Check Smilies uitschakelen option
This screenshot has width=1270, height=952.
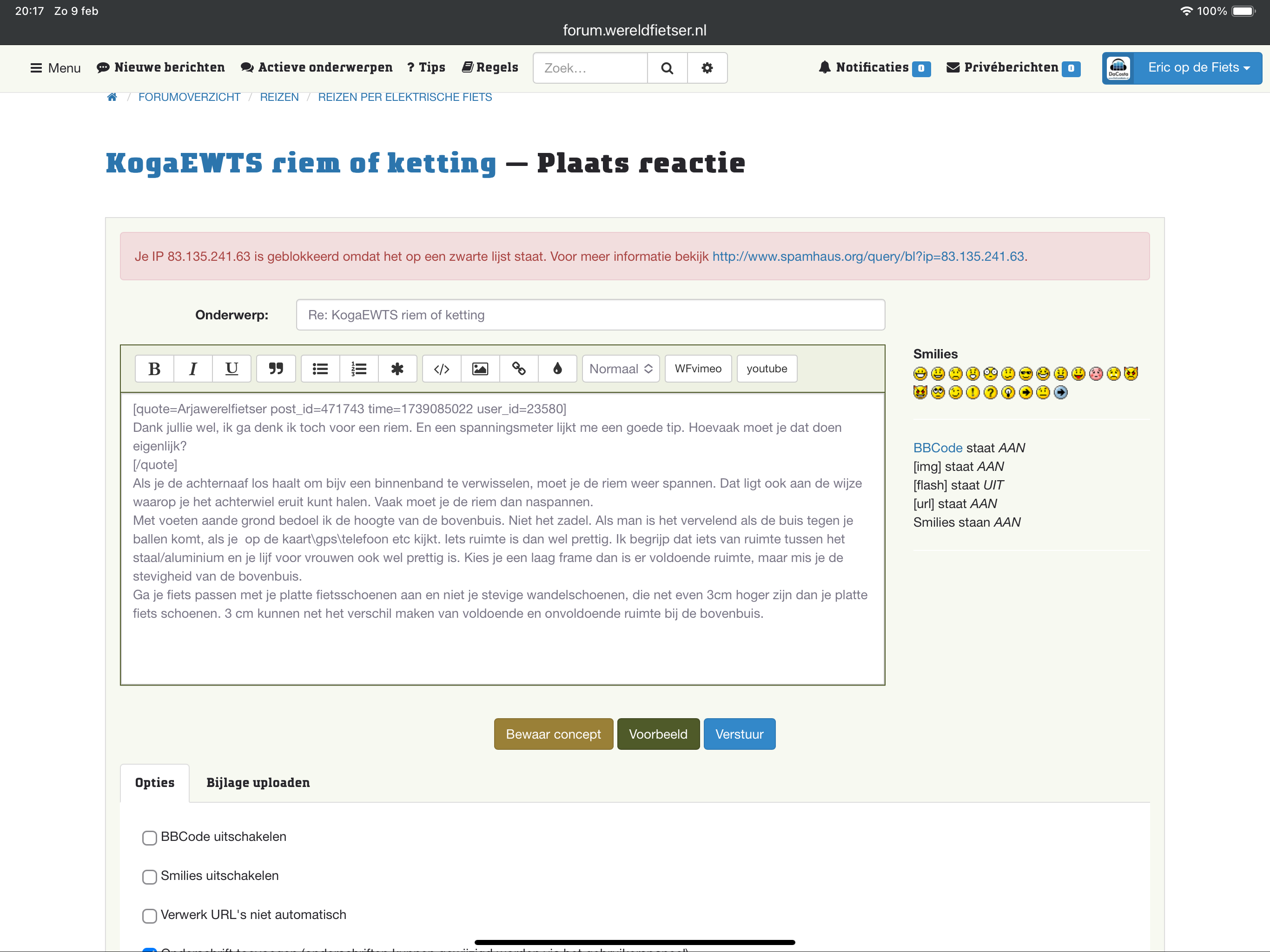(149, 877)
